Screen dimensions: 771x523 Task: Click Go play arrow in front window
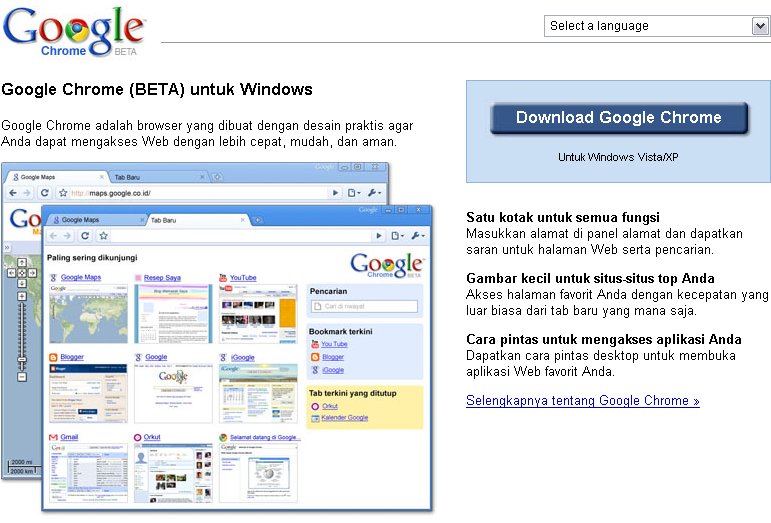379,236
